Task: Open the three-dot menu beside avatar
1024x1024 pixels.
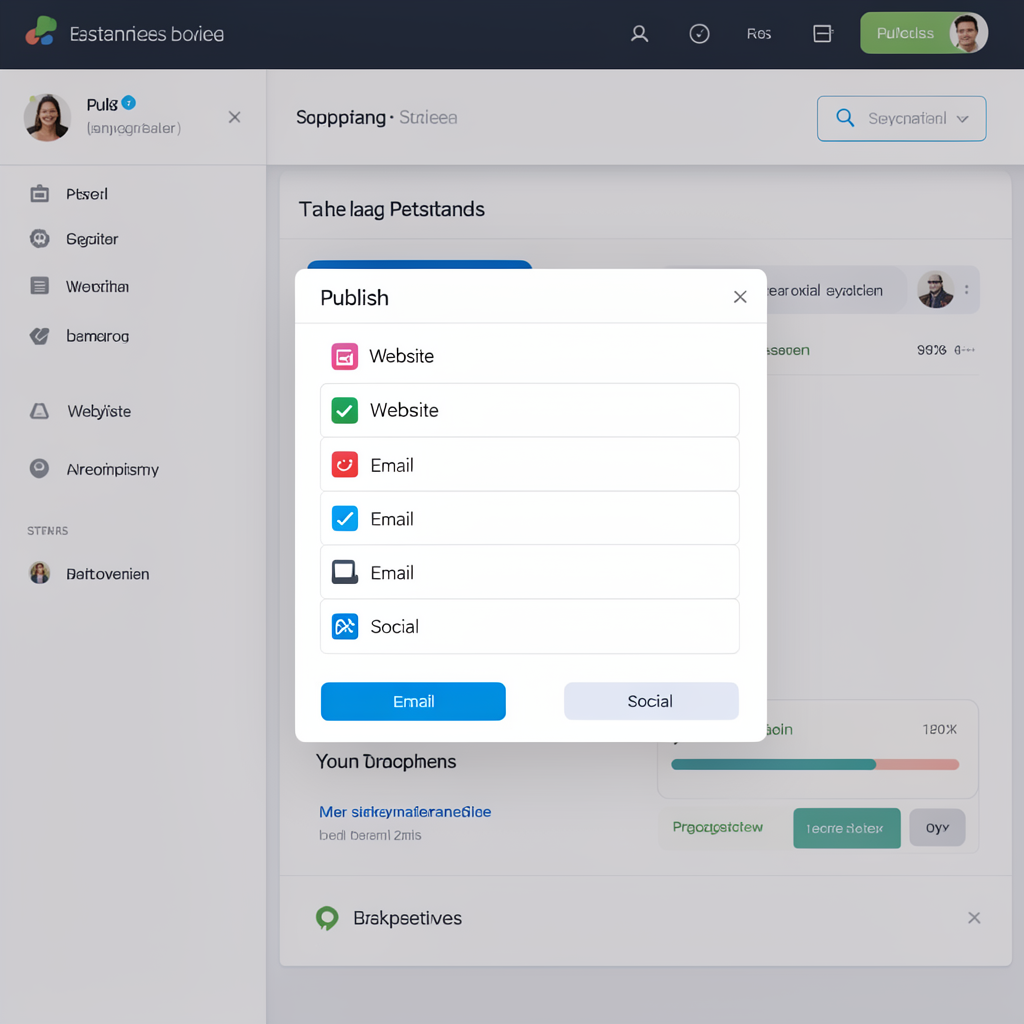Action: click(x=967, y=289)
